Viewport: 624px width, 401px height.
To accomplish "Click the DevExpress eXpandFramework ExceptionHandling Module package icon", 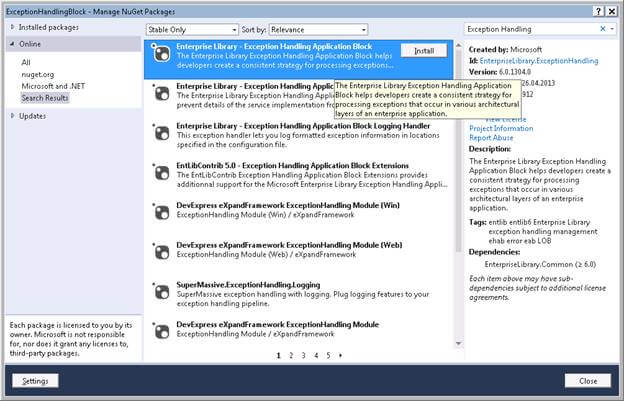I will click(x=161, y=331).
